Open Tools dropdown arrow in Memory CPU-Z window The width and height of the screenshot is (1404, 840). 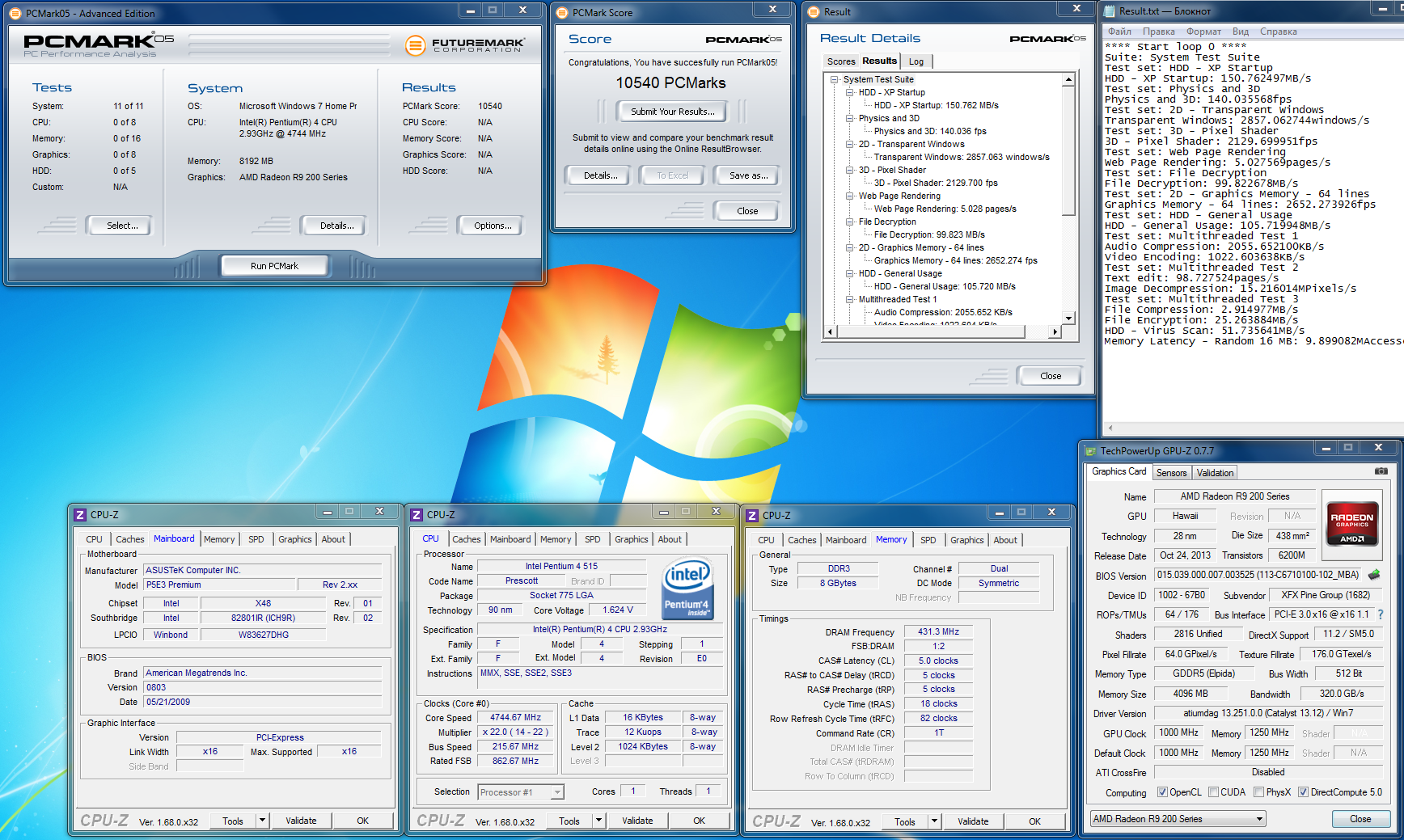[934, 821]
